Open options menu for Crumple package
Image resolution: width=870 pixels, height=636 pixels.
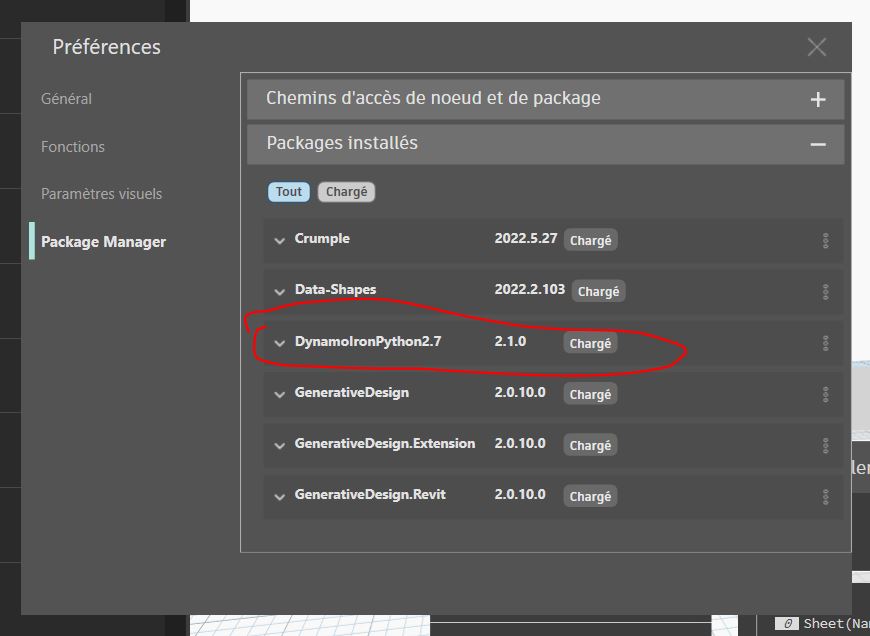point(825,240)
